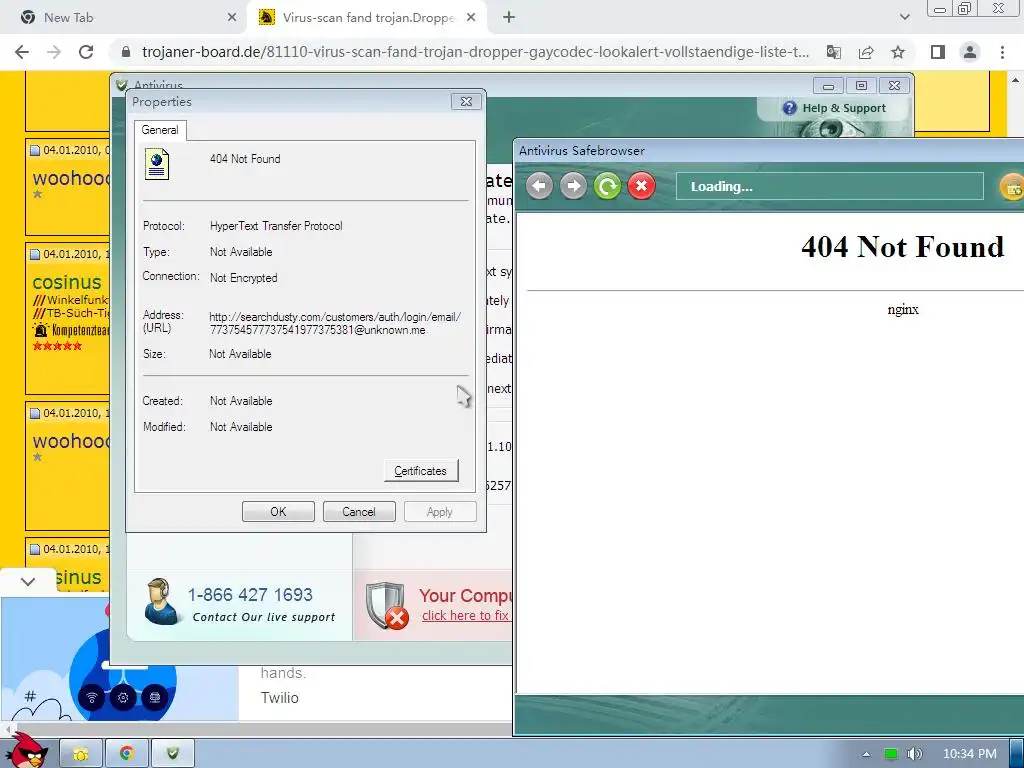
Task: Click the Safebrowser forward arrow button
Action: (573, 187)
